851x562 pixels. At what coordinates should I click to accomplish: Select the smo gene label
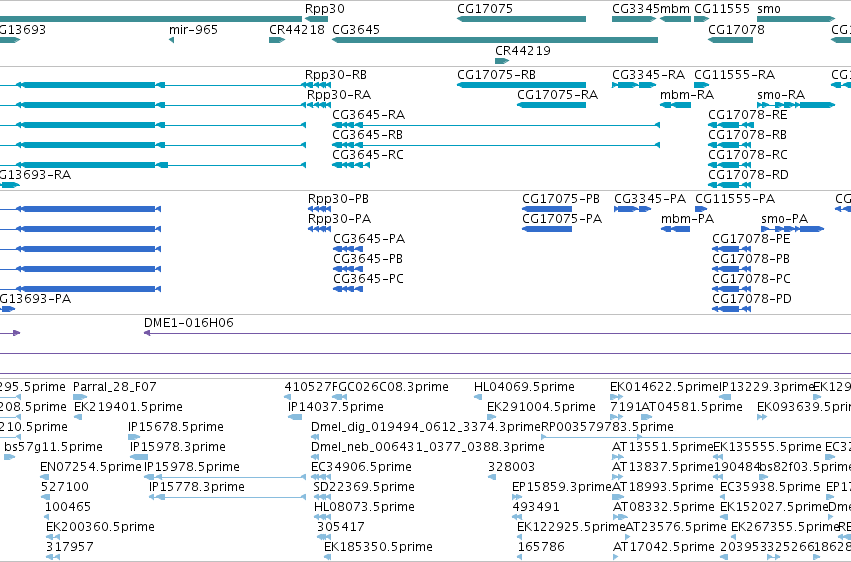769,9
